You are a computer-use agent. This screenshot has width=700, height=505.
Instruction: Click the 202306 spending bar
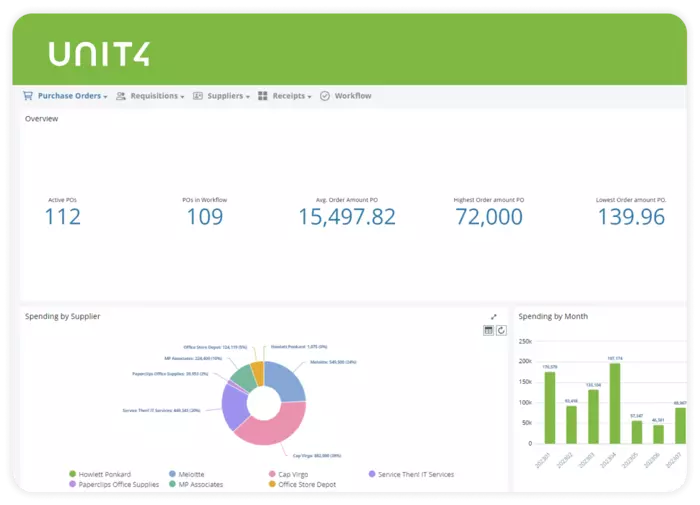click(658, 434)
